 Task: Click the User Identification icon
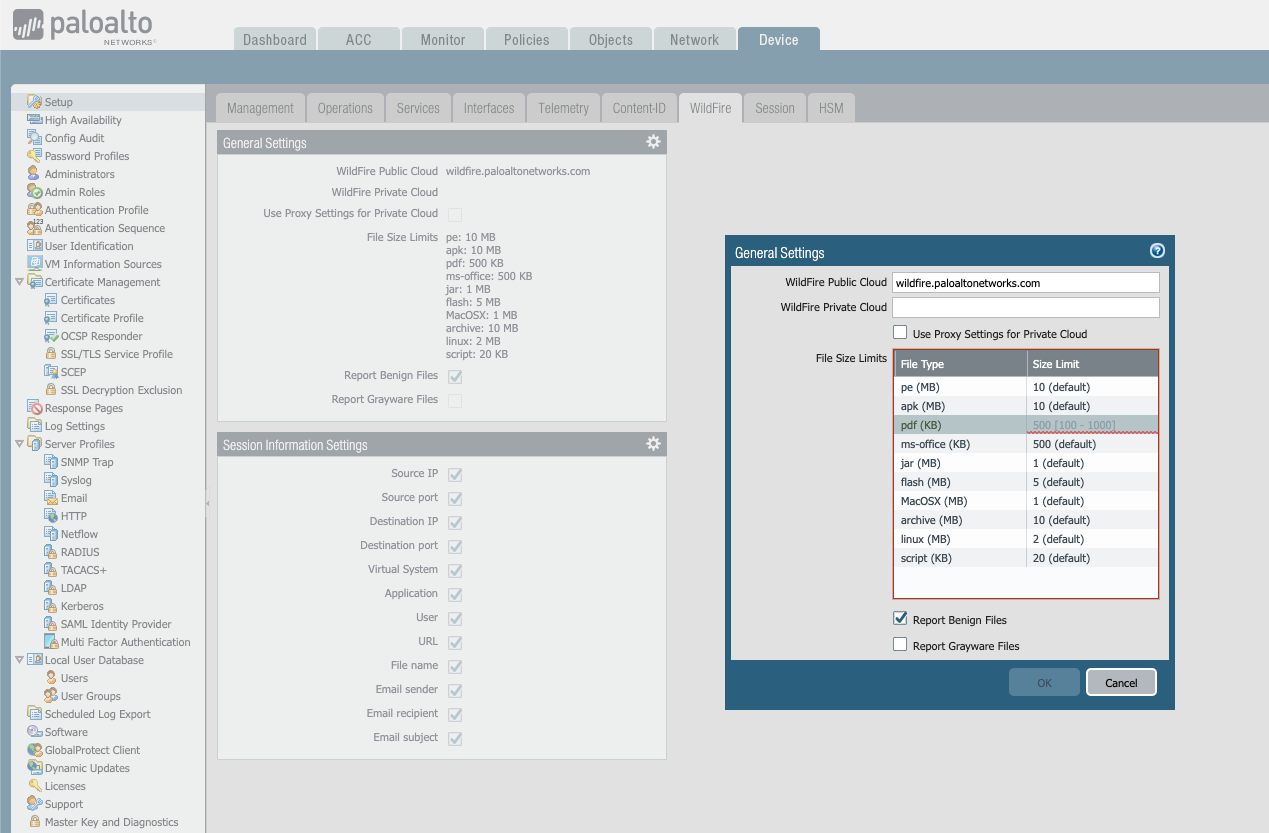coord(35,246)
